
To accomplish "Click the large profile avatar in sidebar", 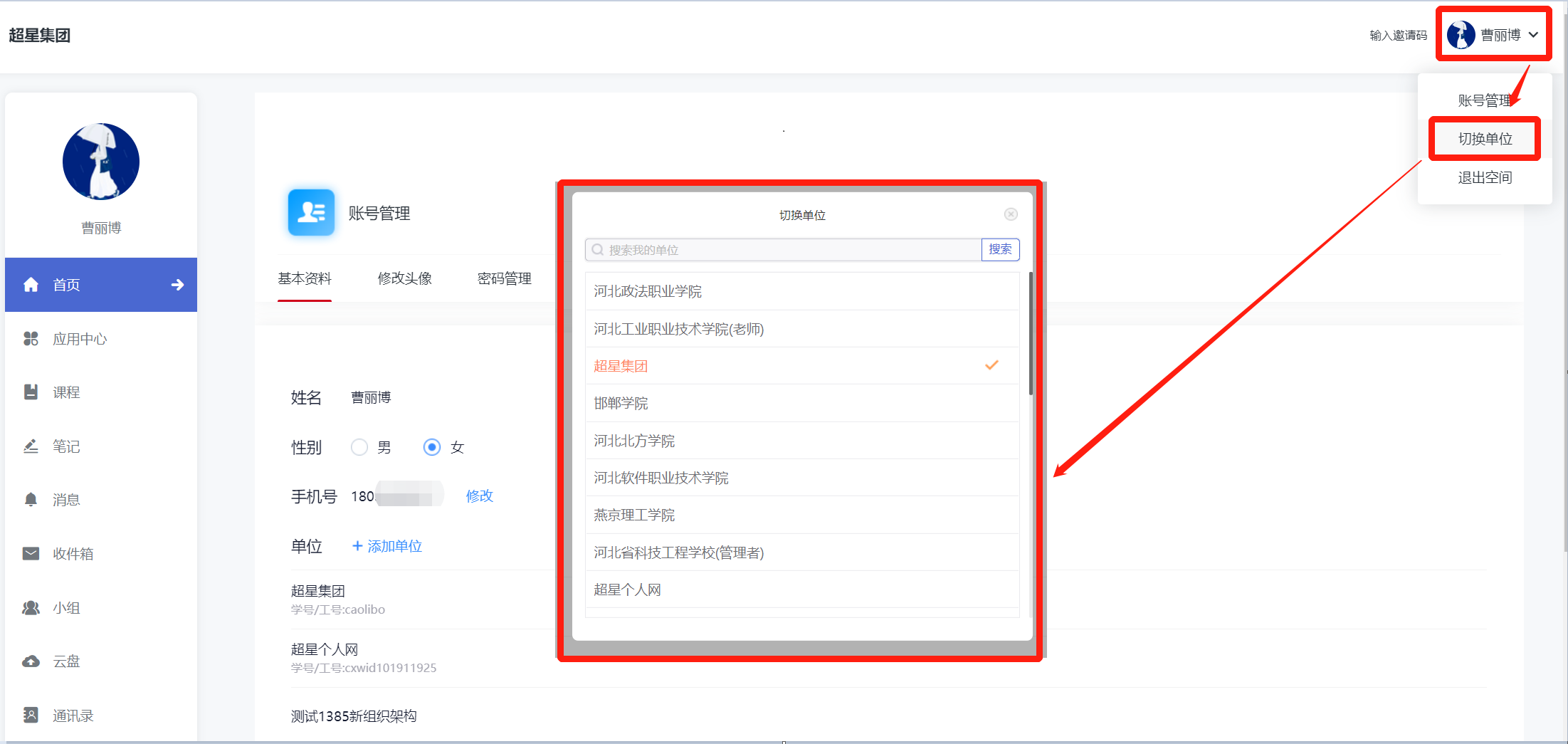I will pos(101,162).
